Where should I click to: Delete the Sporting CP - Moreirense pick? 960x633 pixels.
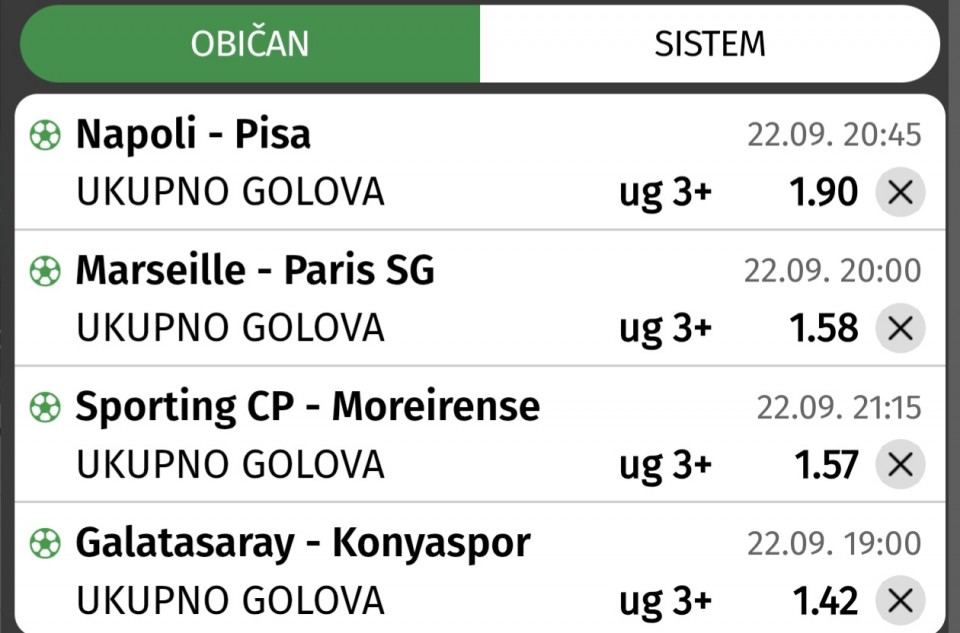coord(900,464)
